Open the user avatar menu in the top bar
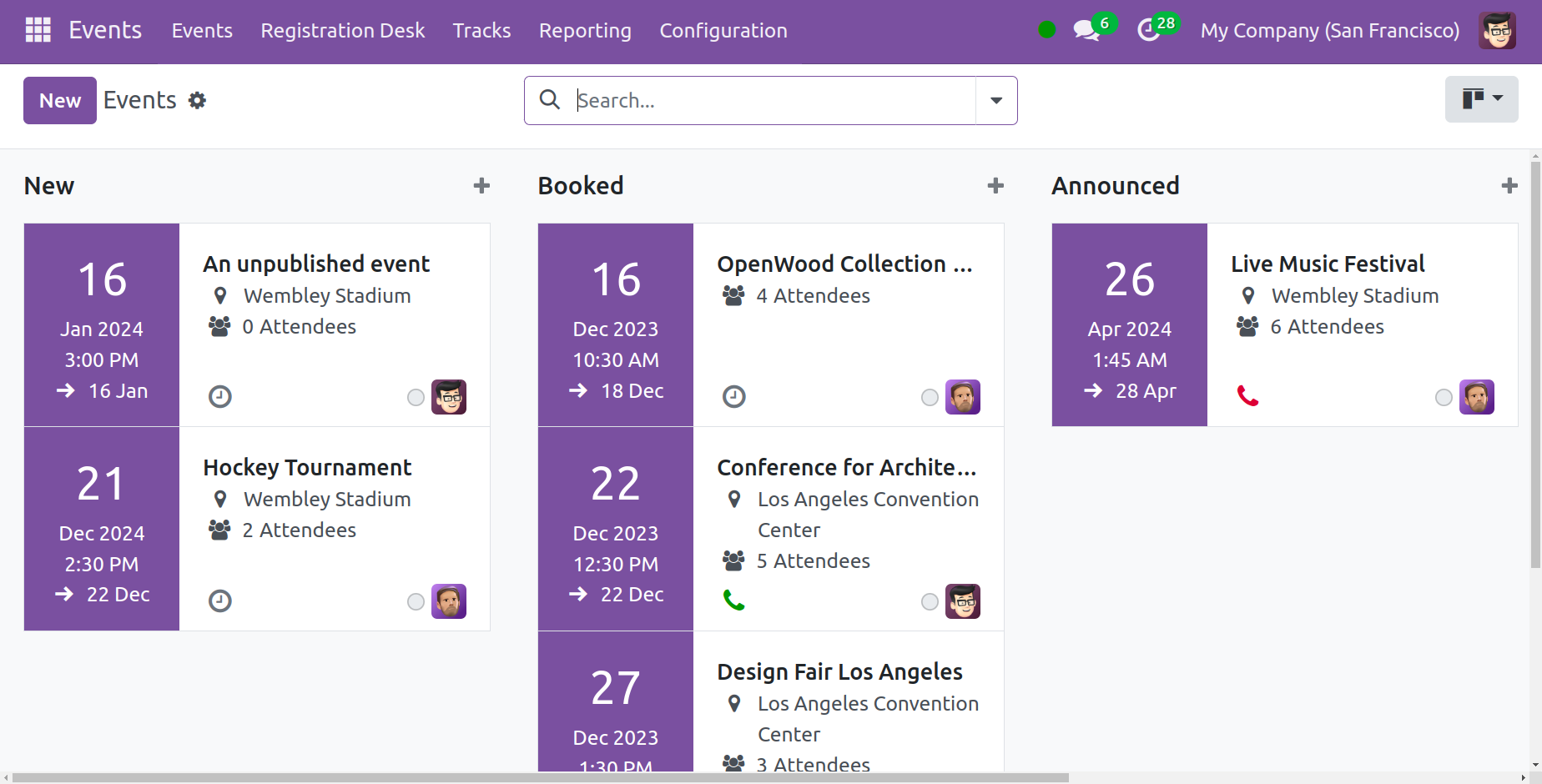This screenshot has width=1542, height=784. click(x=1498, y=30)
